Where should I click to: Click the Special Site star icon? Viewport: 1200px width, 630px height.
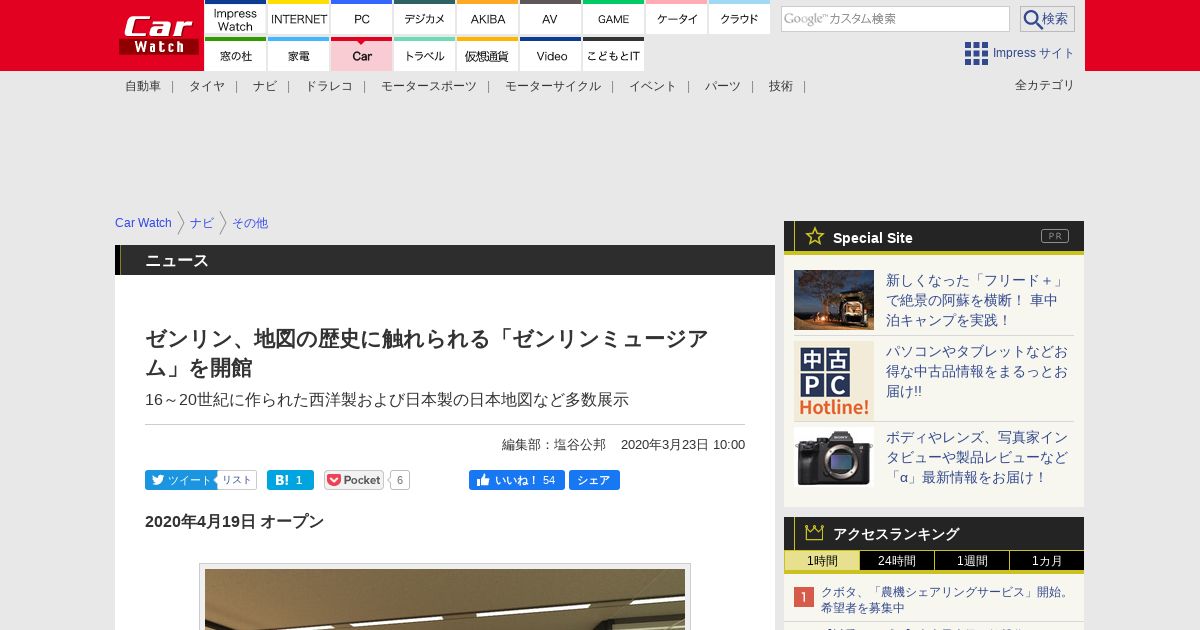pyautogui.click(x=815, y=236)
